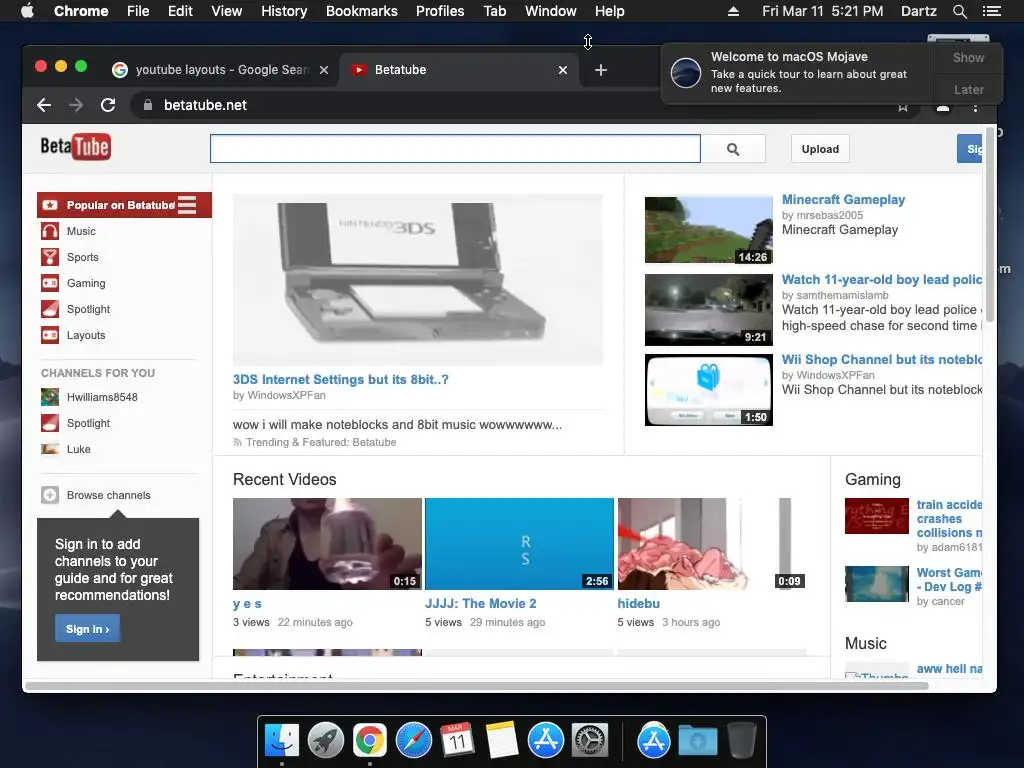Image resolution: width=1024 pixels, height=768 pixels.
Task: Click the 11-year-old boy police chase thumbnail
Action: point(709,310)
